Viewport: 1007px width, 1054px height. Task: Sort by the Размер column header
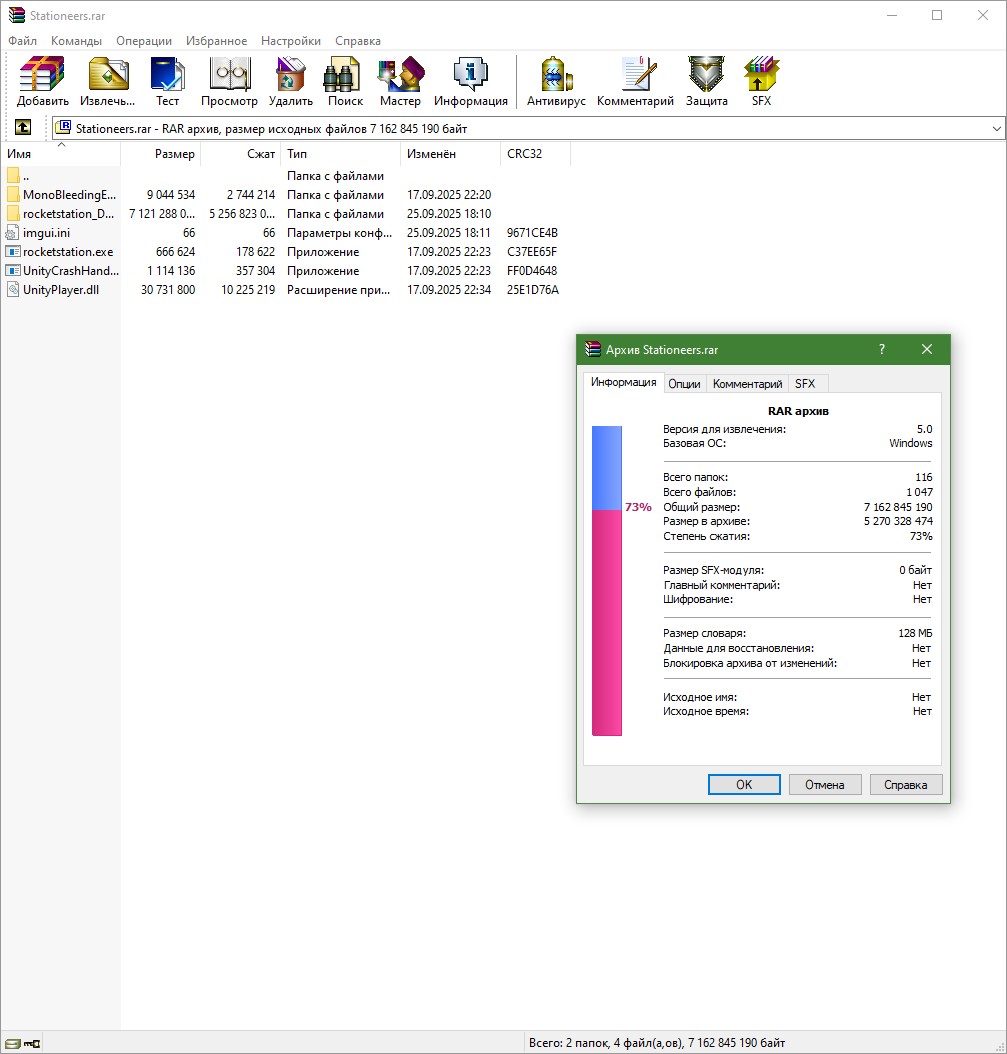[161, 154]
